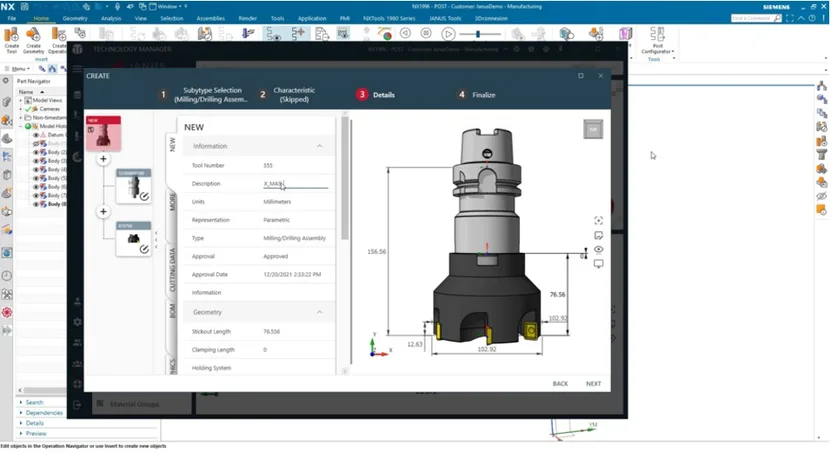The height and width of the screenshot is (452, 840).
Task: Switch to the Assemblies ribbon tab
Action: point(211,18)
